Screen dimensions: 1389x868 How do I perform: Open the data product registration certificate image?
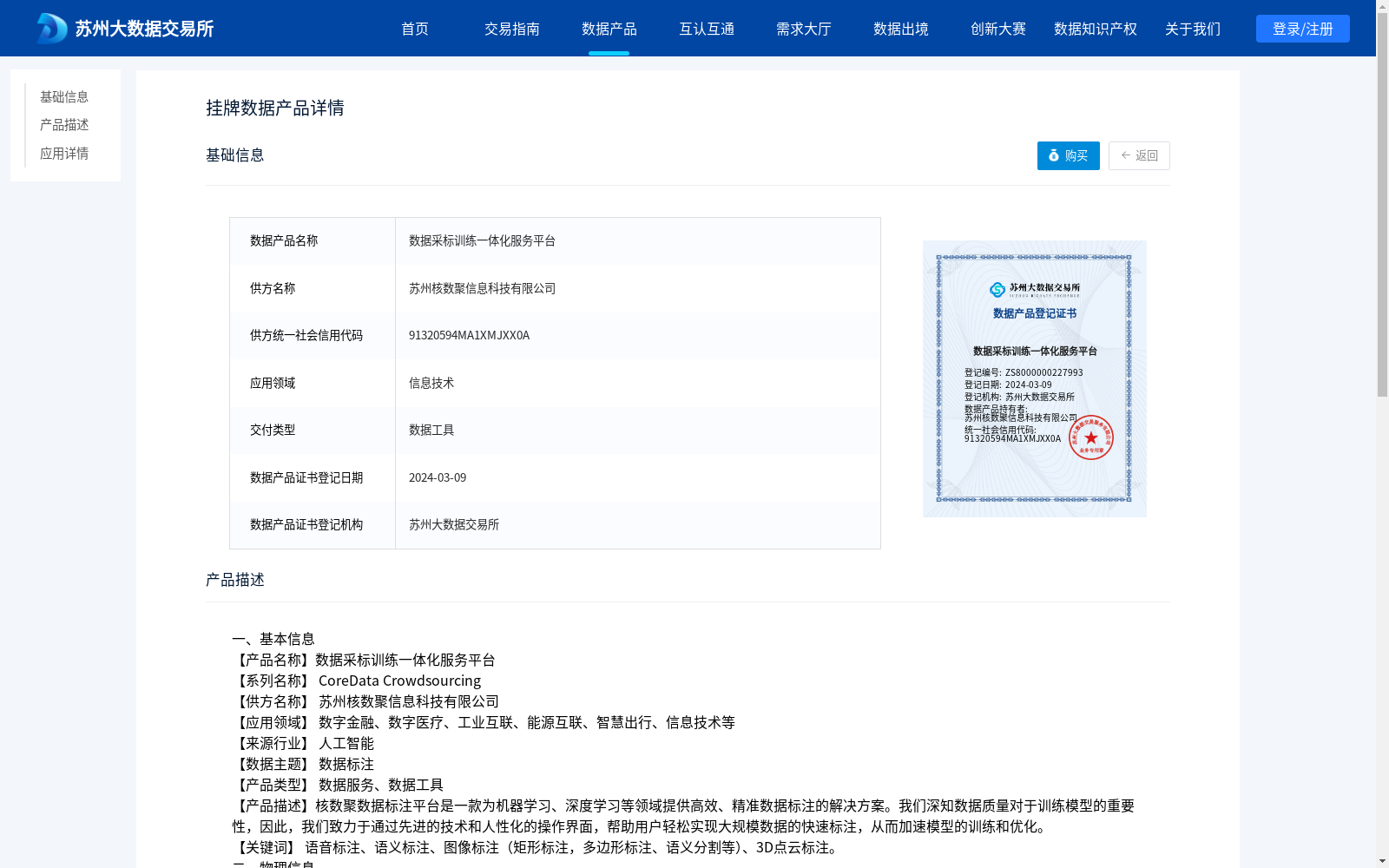tap(1035, 378)
